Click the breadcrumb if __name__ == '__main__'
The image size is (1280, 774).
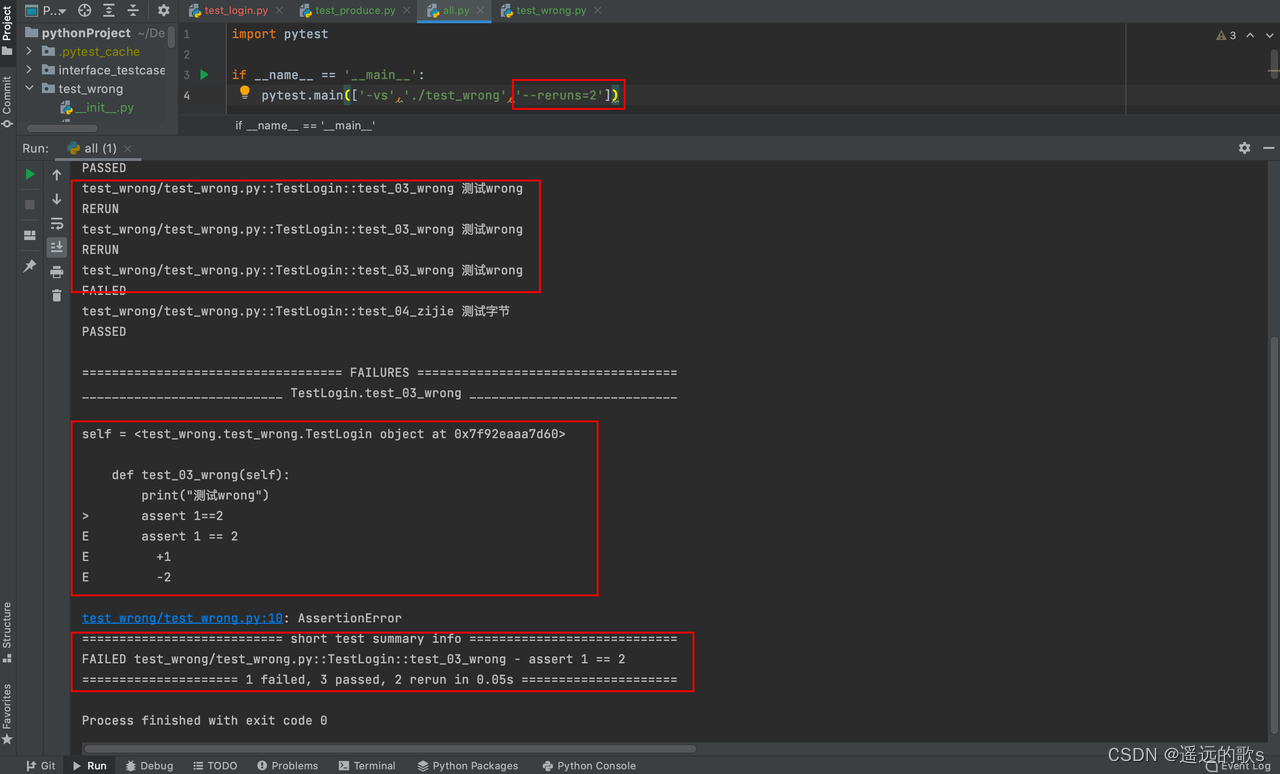pos(305,126)
